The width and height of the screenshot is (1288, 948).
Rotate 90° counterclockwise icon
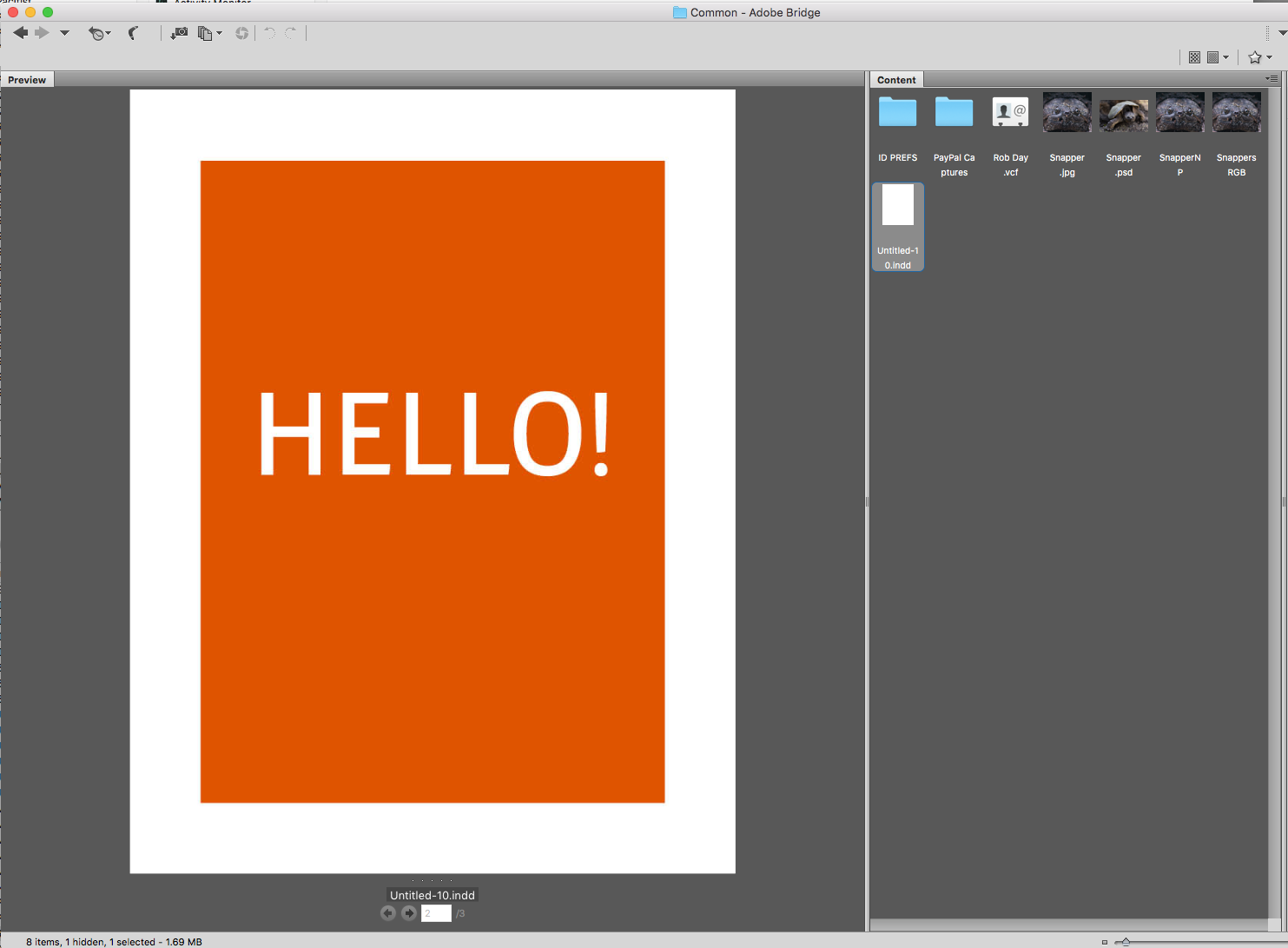click(269, 33)
